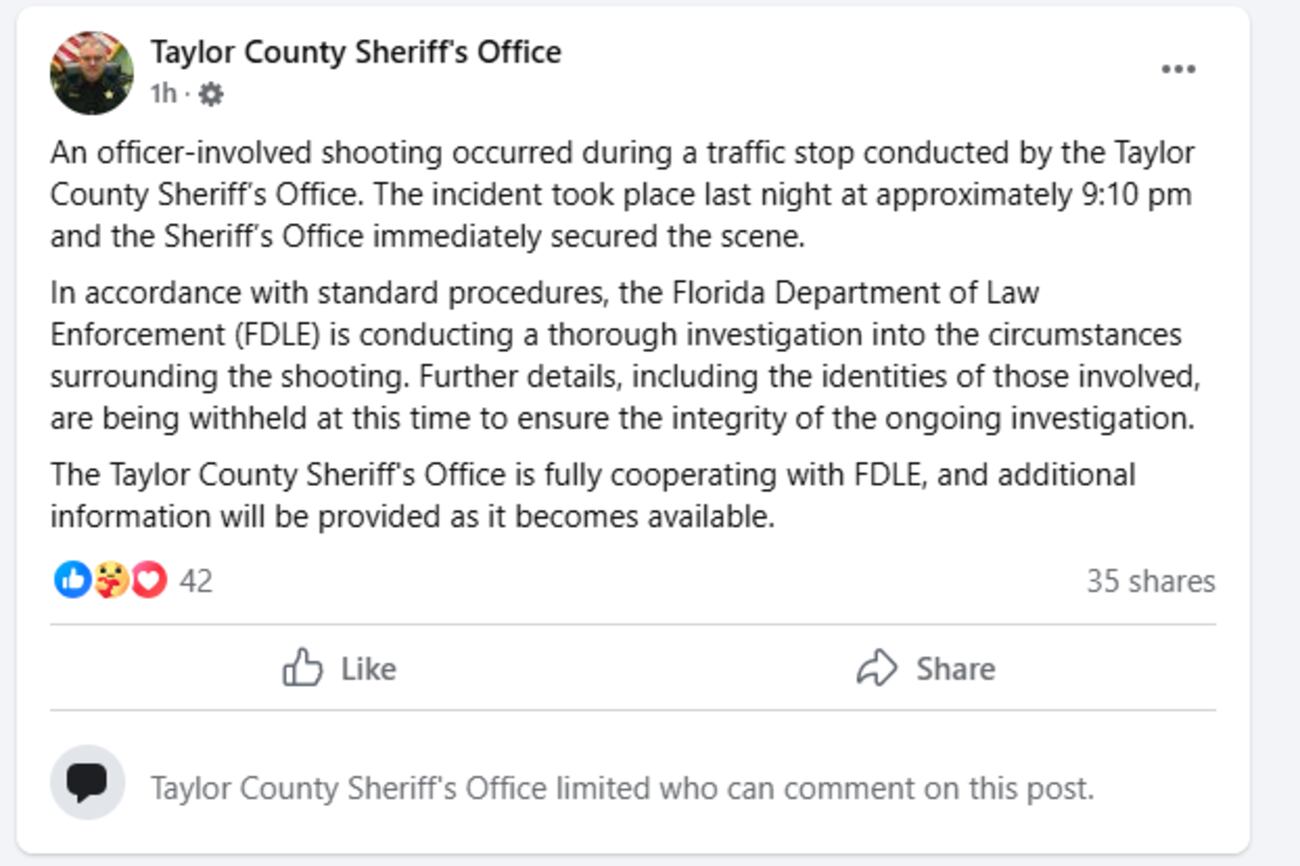Click the paragraph about cooperating with FDLE

tap(592, 495)
